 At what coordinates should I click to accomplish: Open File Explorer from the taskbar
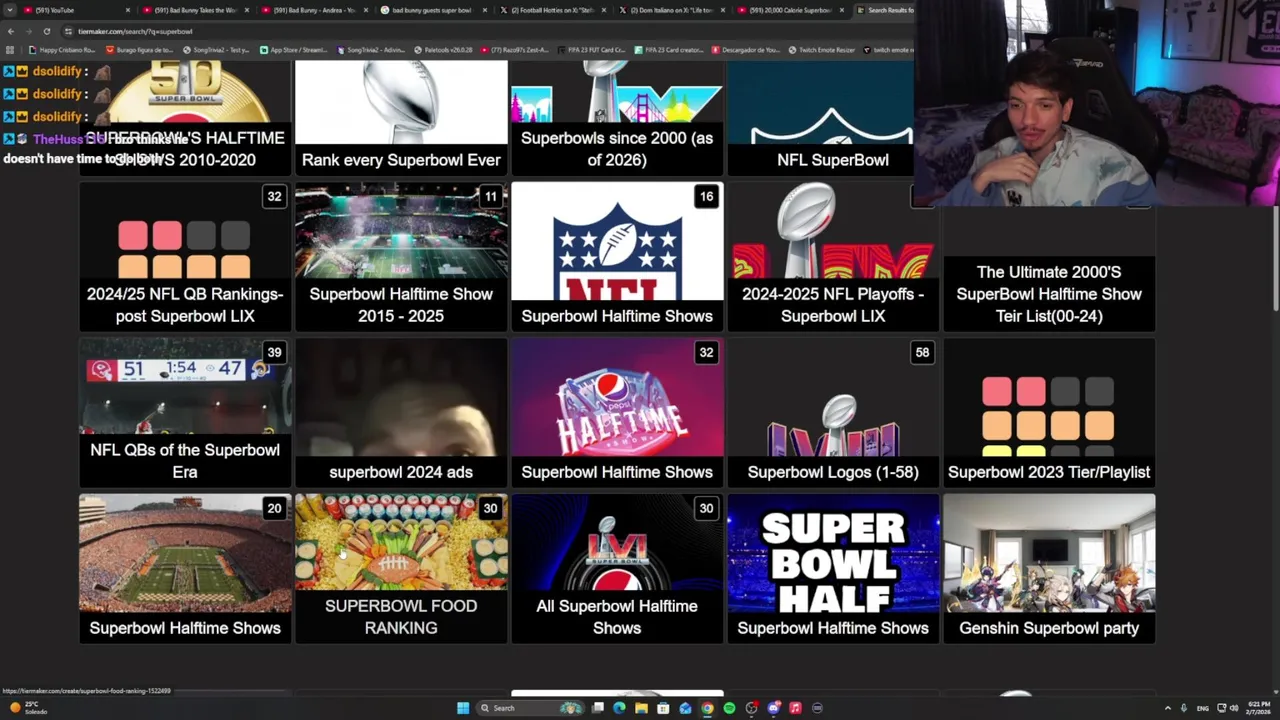tap(641, 708)
